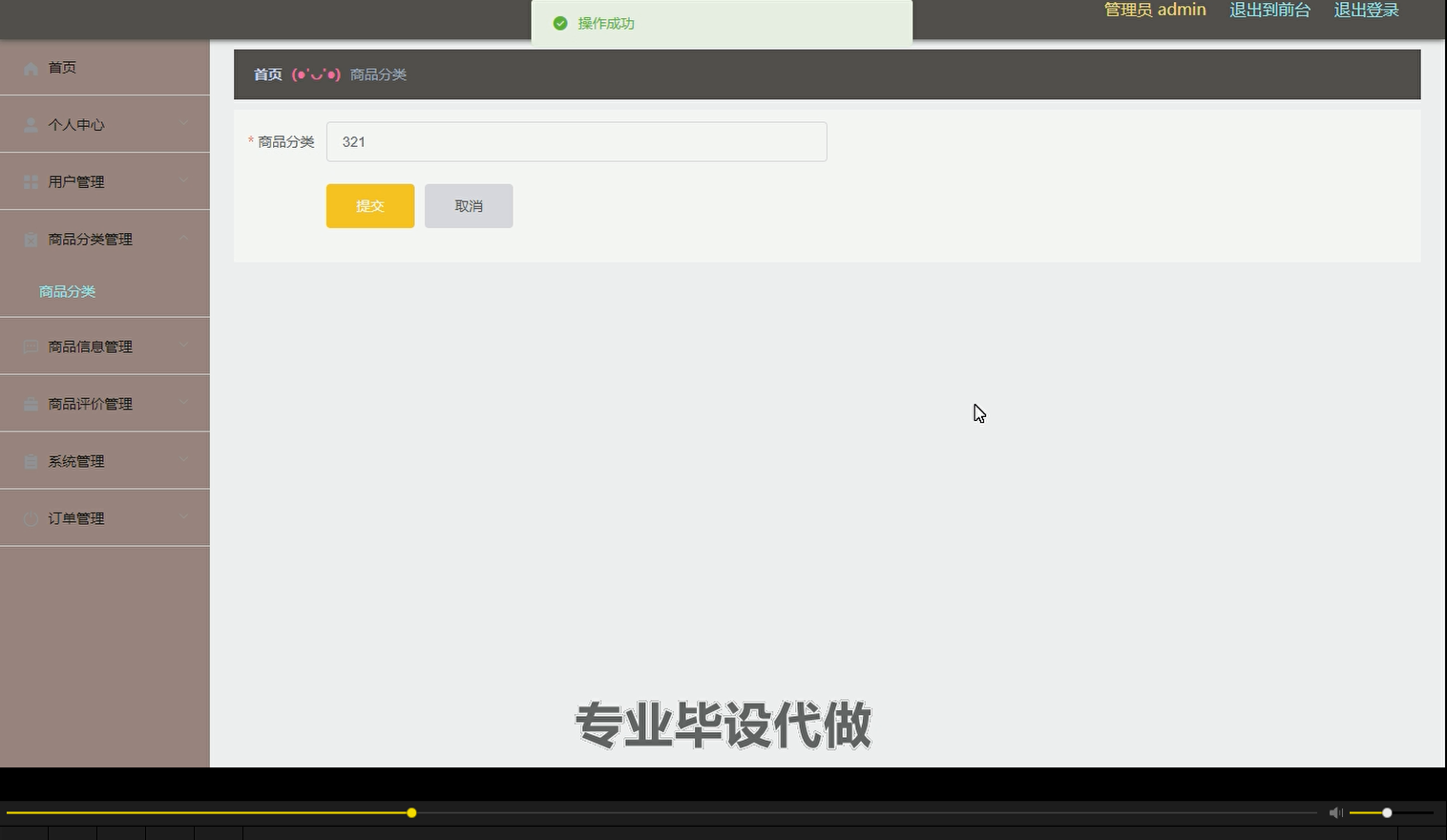Select the home icon beside 首页
1447x840 pixels.
pyautogui.click(x=30, y=68)
